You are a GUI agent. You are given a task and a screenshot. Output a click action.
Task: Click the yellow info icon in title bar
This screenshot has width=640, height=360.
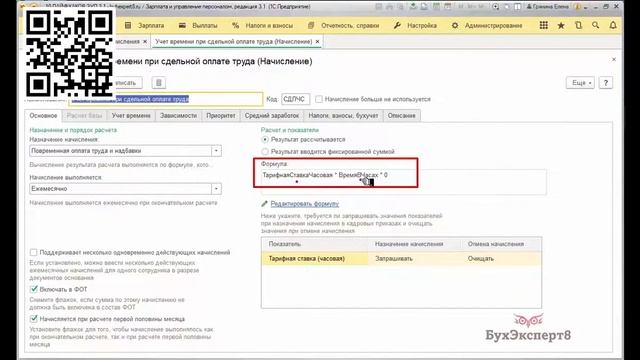(x=578, y=7)
